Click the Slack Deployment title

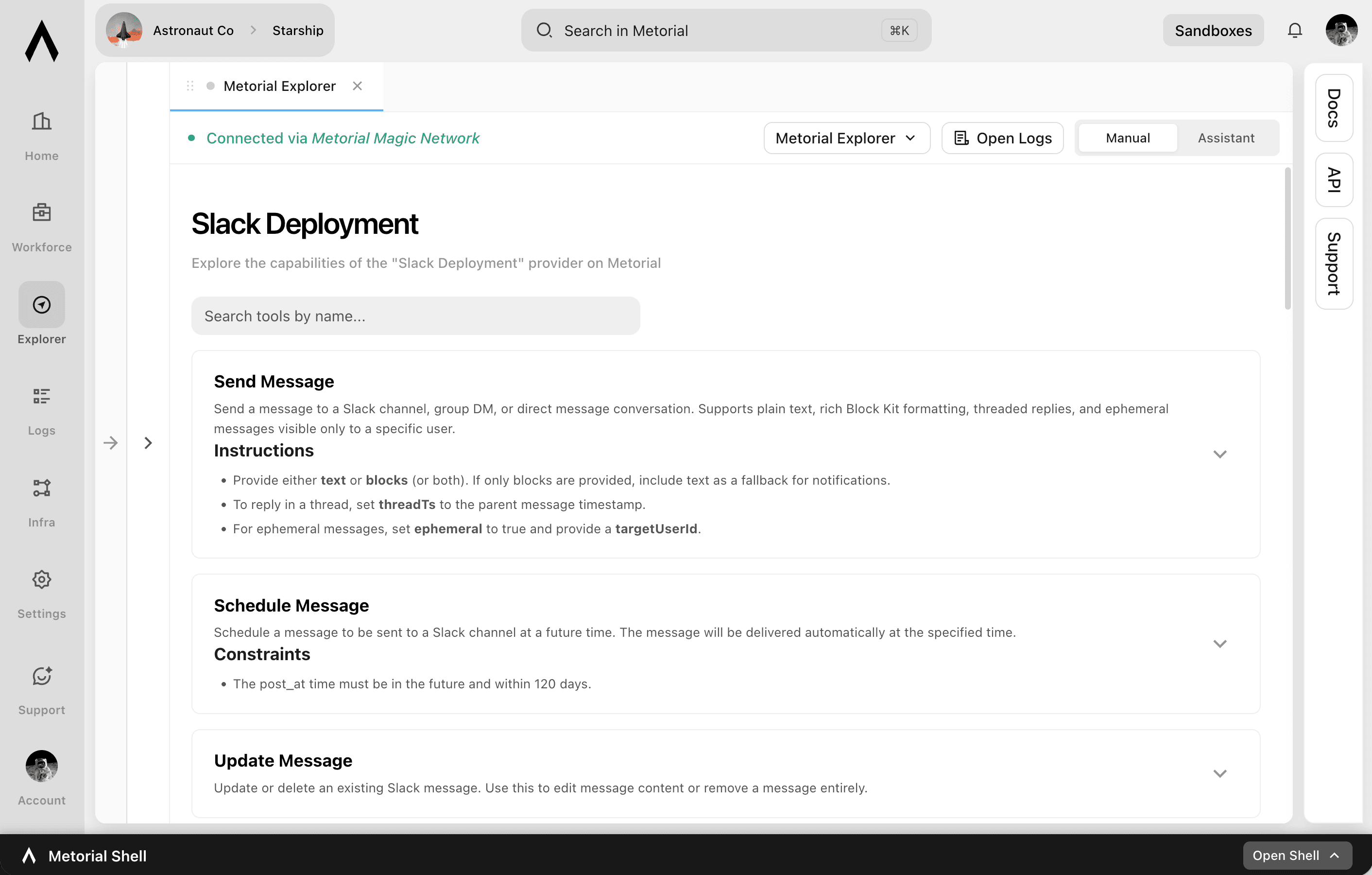point(305,224)
